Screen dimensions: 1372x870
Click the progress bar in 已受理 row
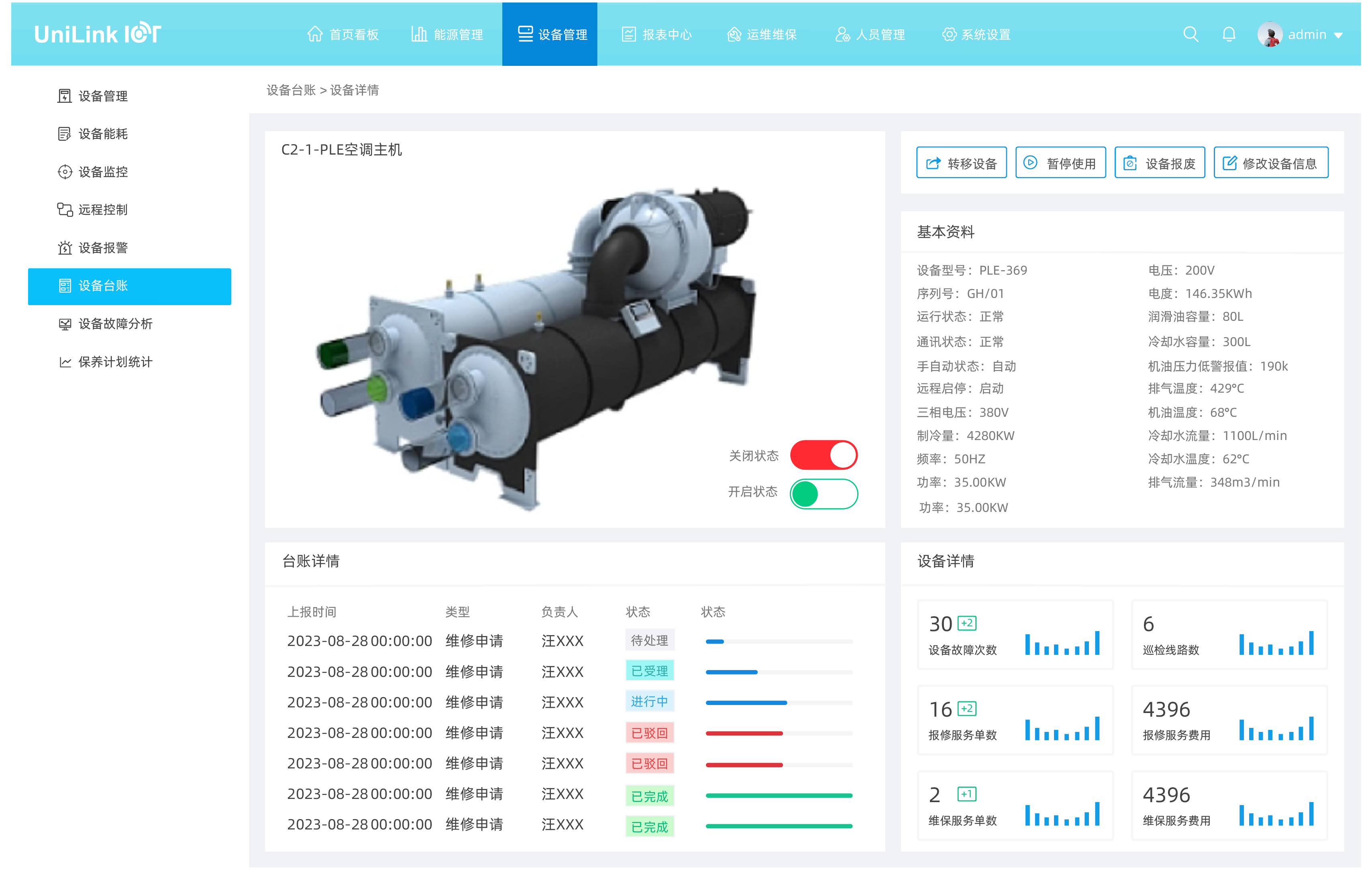pos(779,672)
